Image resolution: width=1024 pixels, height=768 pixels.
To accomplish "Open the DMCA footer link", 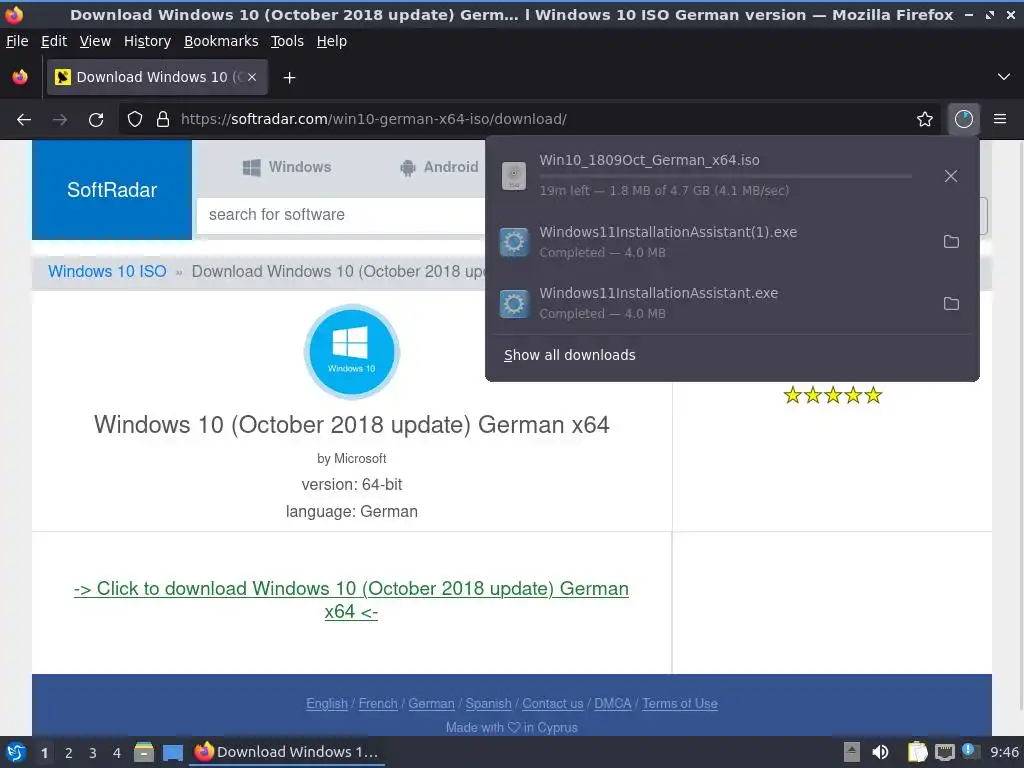I will (613, 704).
